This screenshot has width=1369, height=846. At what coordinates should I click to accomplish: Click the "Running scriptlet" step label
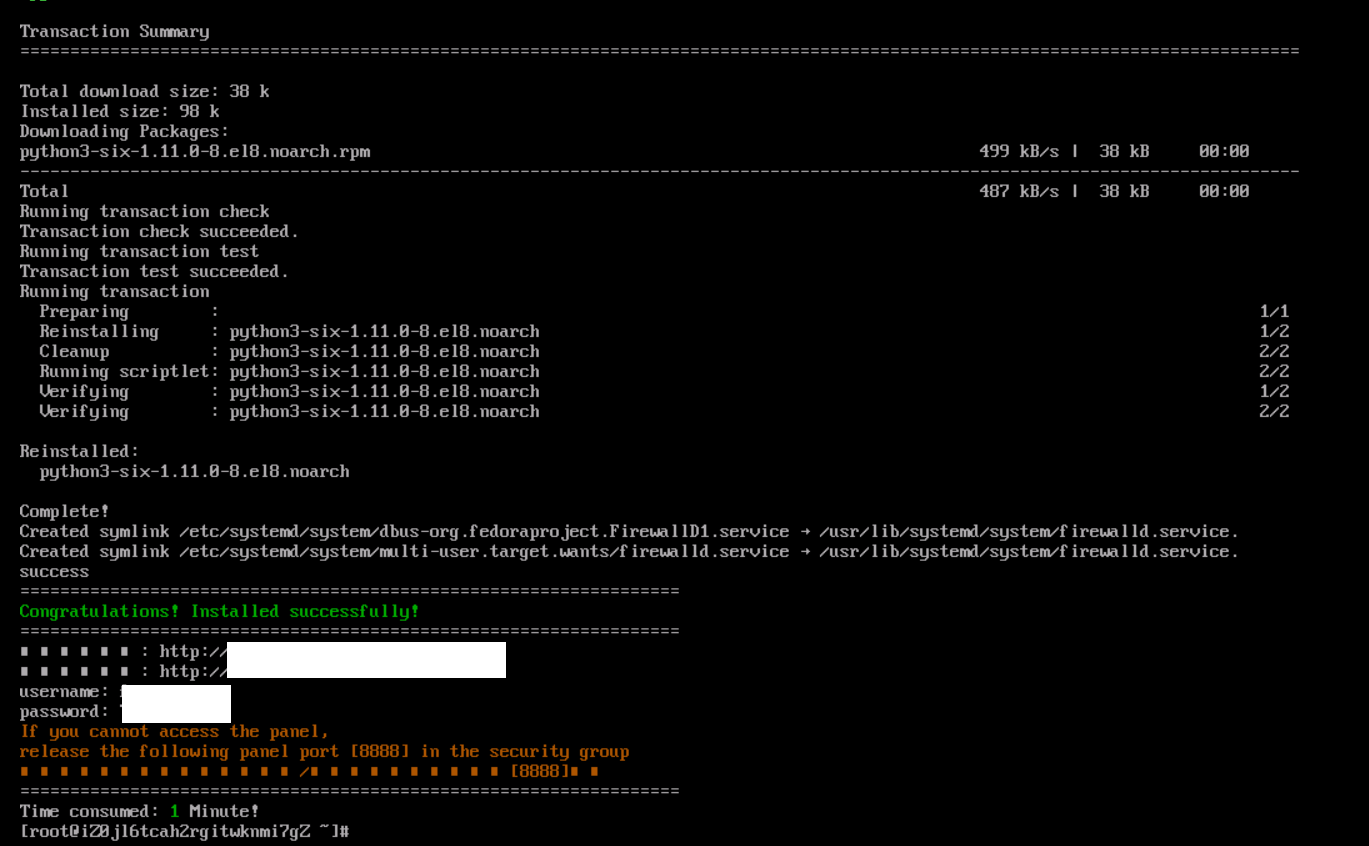coord(124,371)
